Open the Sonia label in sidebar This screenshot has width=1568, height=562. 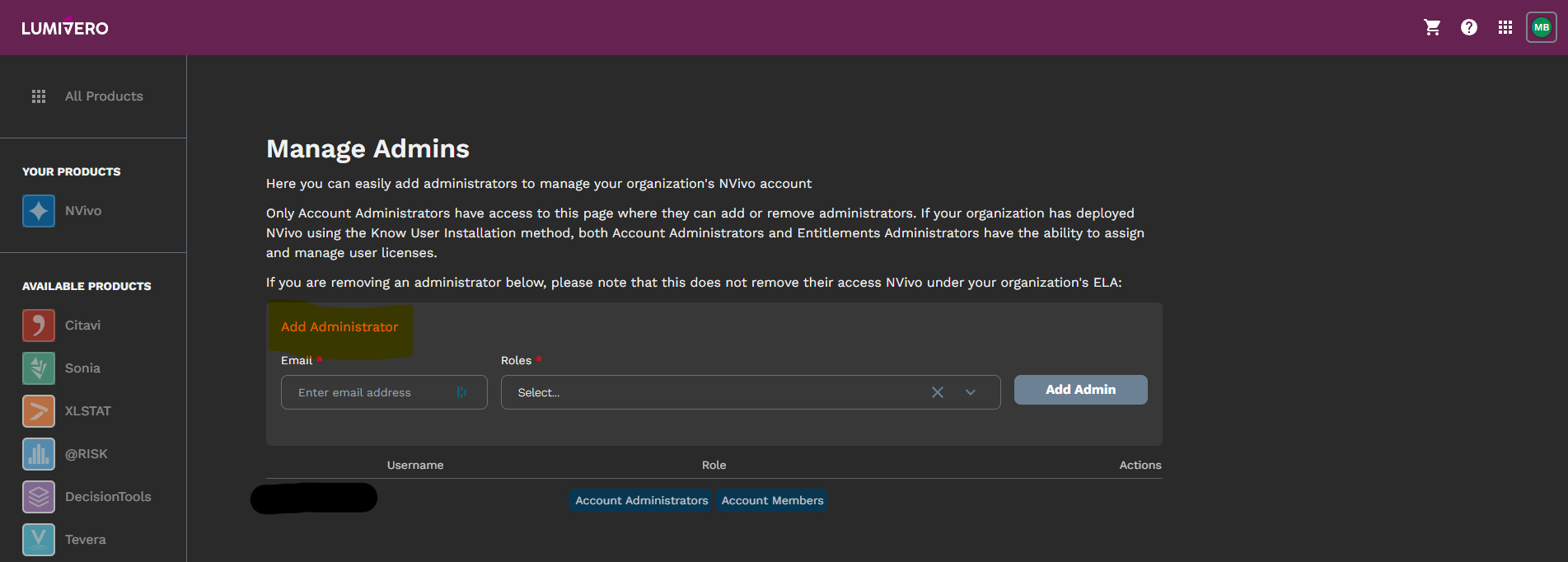(82, 368)
